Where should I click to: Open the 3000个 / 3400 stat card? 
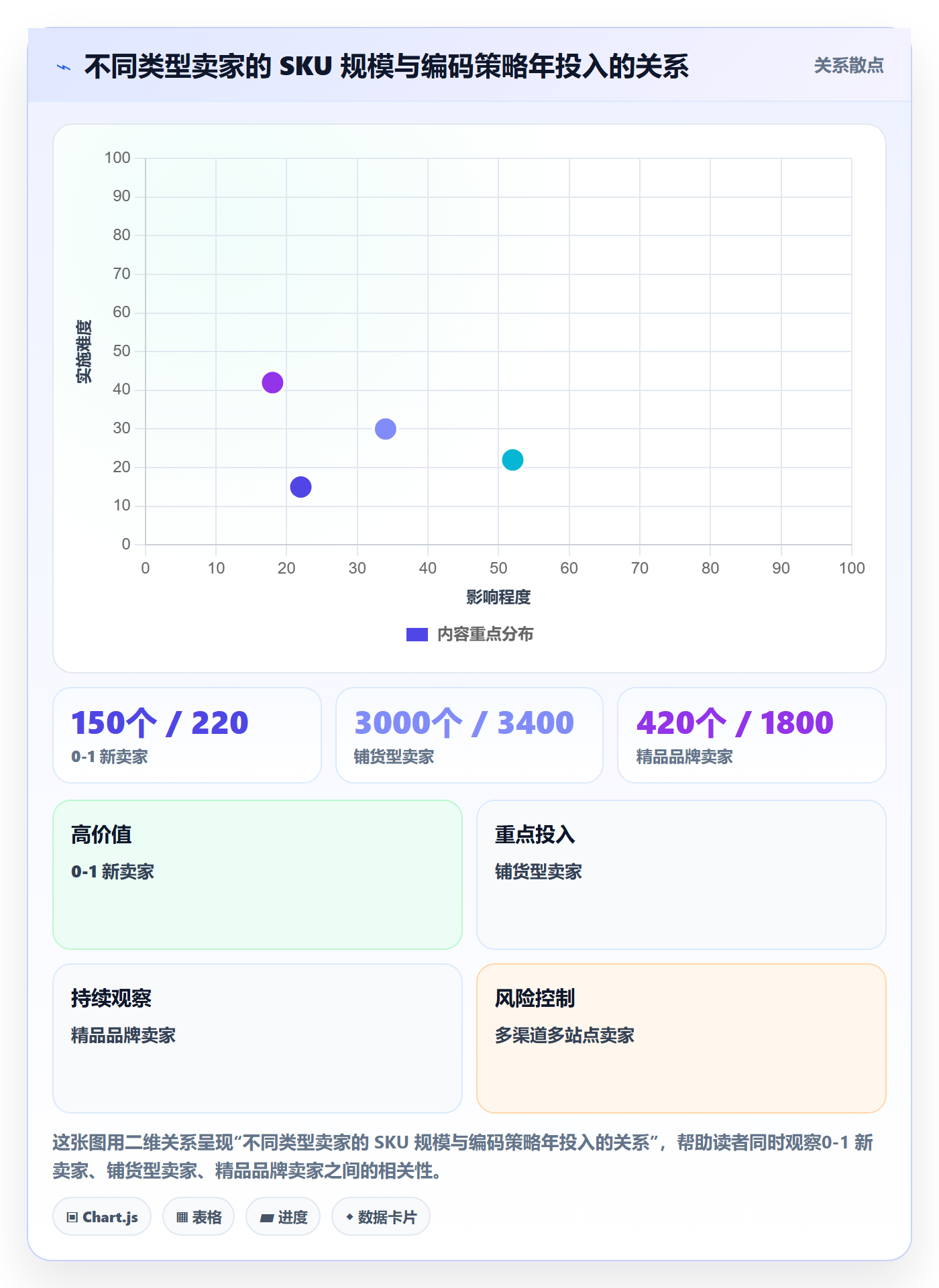469,735
